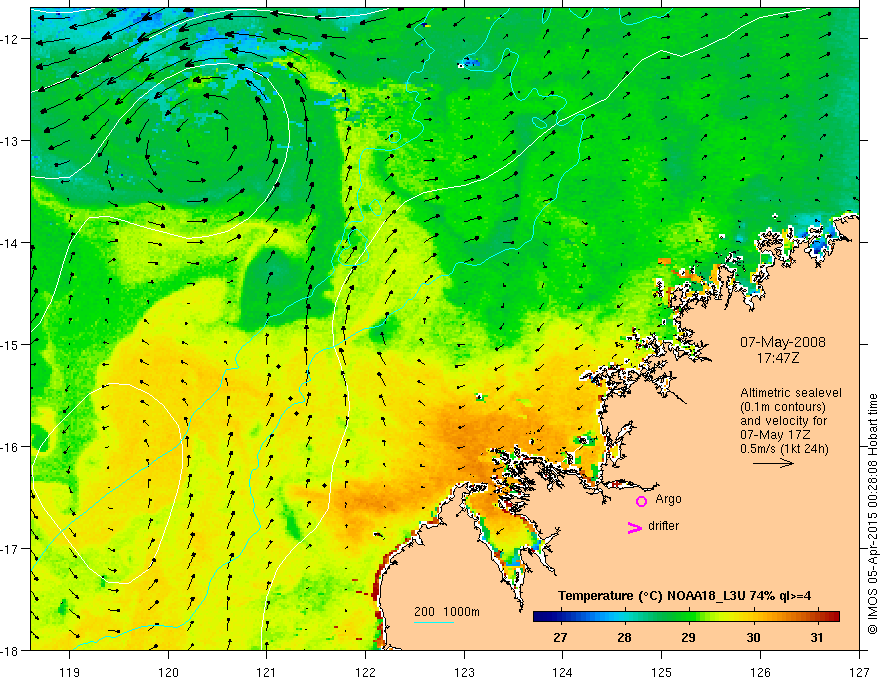
Task: Click the -14 latitude axis label
Action: coord(11,243)
